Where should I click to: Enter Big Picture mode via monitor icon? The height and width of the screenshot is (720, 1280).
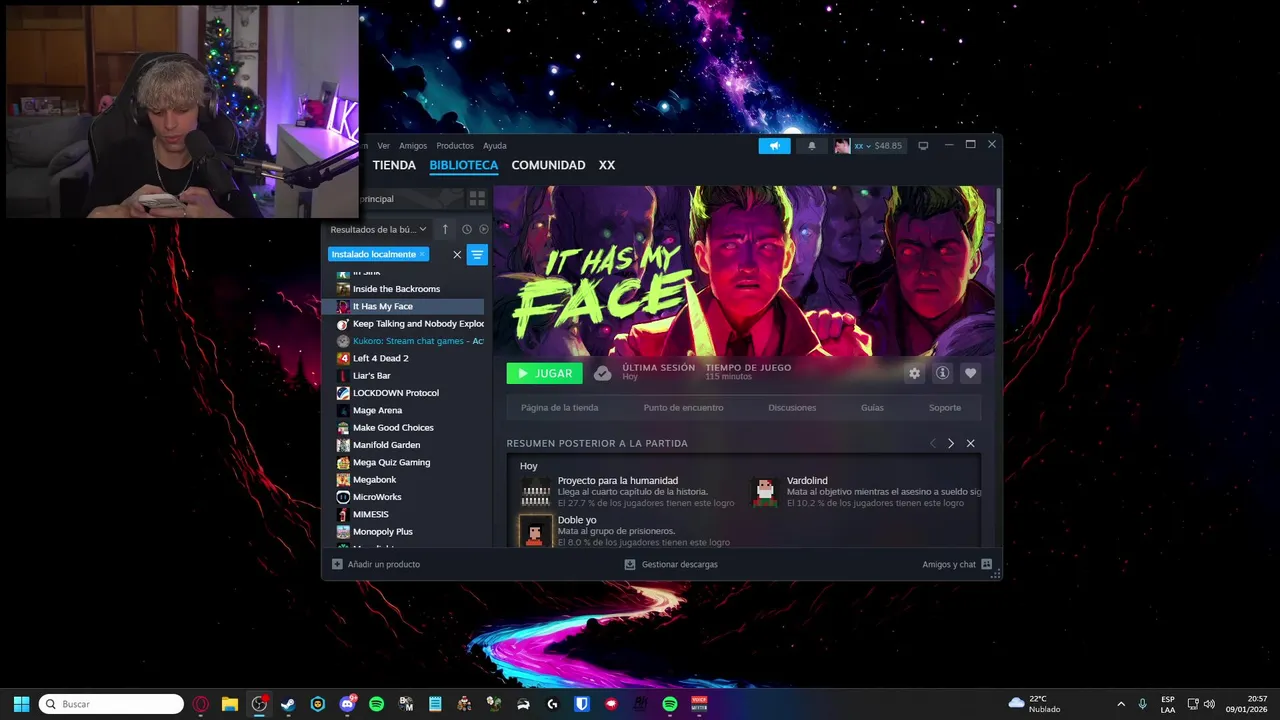[x=923, y=146]
